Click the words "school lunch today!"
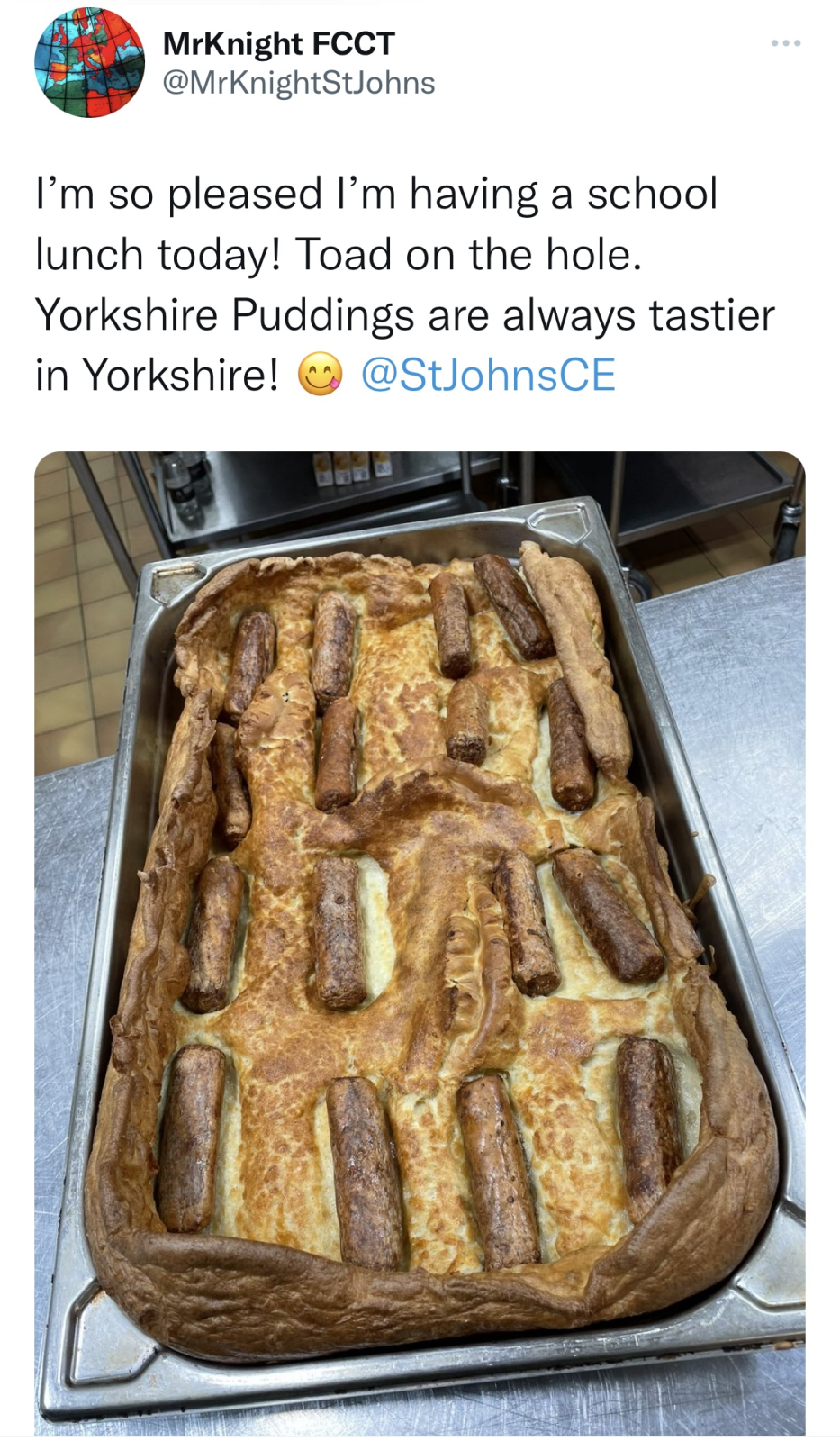The width and height of the screenshot is (840, 1441). pyautogui.click(x=375, y=224)
